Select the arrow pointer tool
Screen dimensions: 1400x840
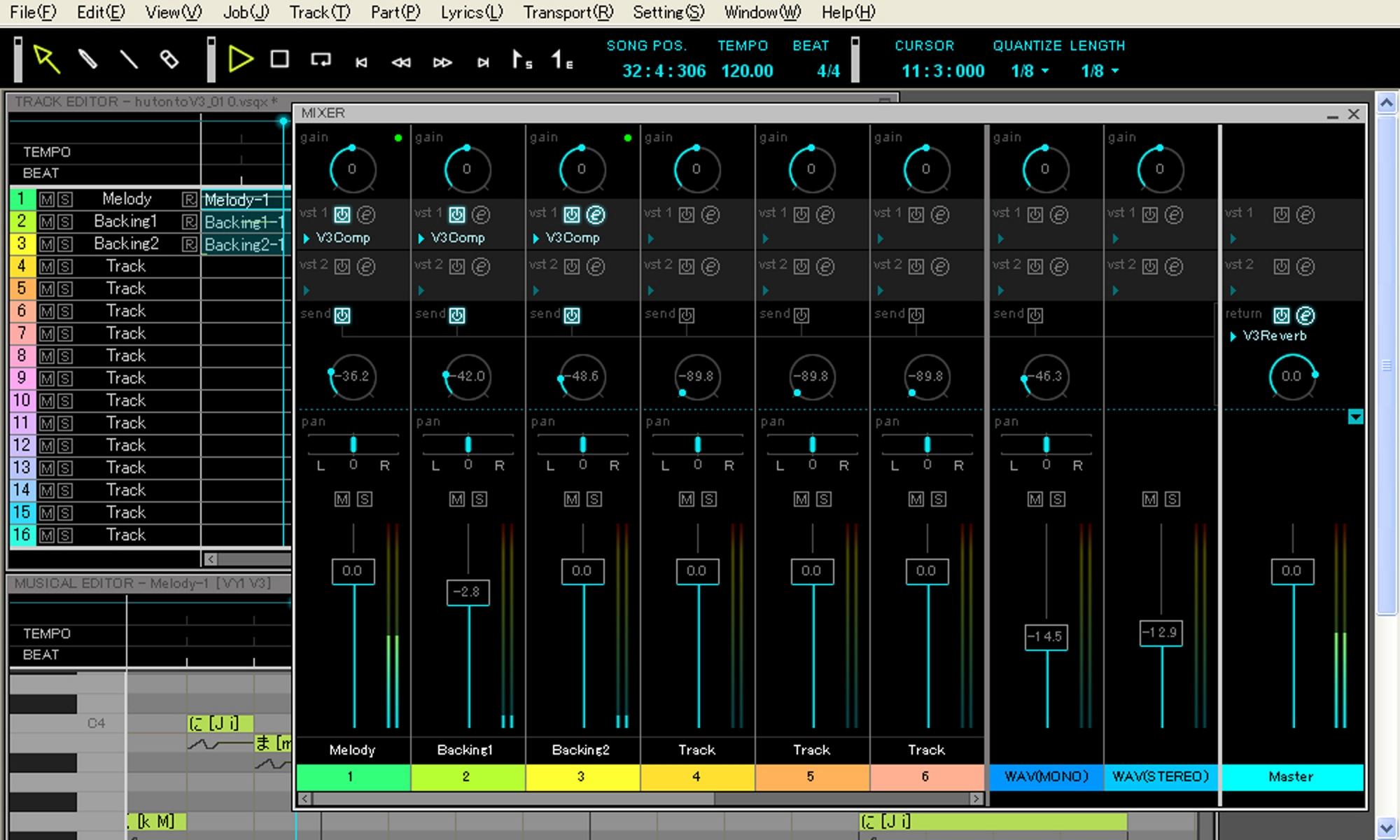[x=47, y=59]
